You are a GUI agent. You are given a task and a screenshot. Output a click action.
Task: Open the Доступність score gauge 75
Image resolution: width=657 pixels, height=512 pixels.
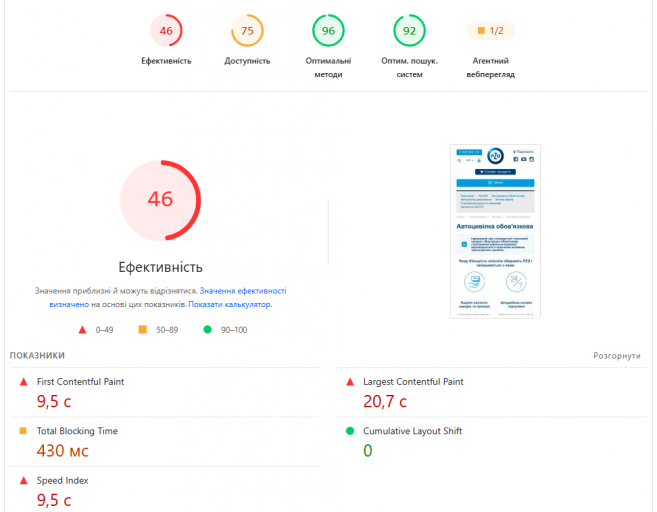click(x=247, y=31)
